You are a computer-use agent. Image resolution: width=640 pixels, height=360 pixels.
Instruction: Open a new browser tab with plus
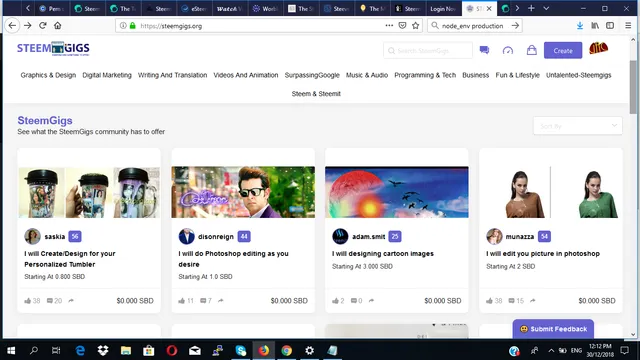click(x=531, y=8)
